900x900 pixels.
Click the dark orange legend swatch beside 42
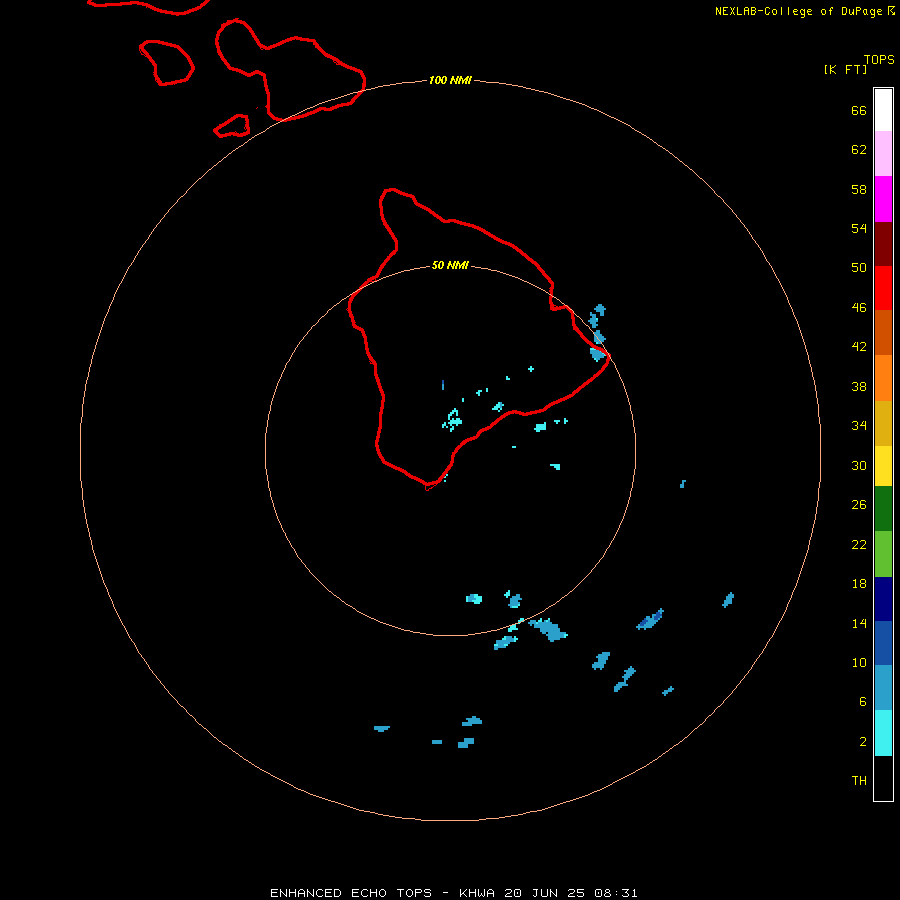click(883, 332)
